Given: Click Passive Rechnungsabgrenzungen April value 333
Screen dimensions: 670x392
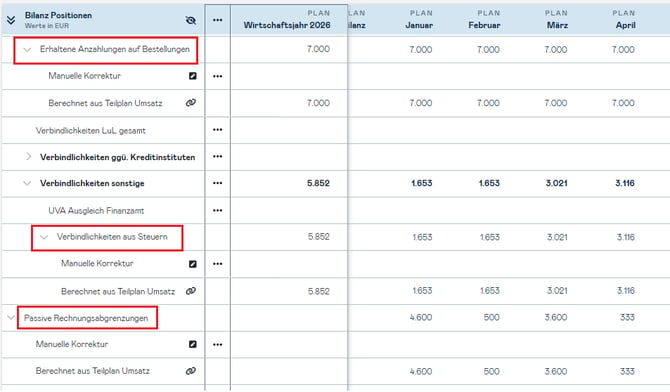Looking at the screenshot, I should 627,318.
